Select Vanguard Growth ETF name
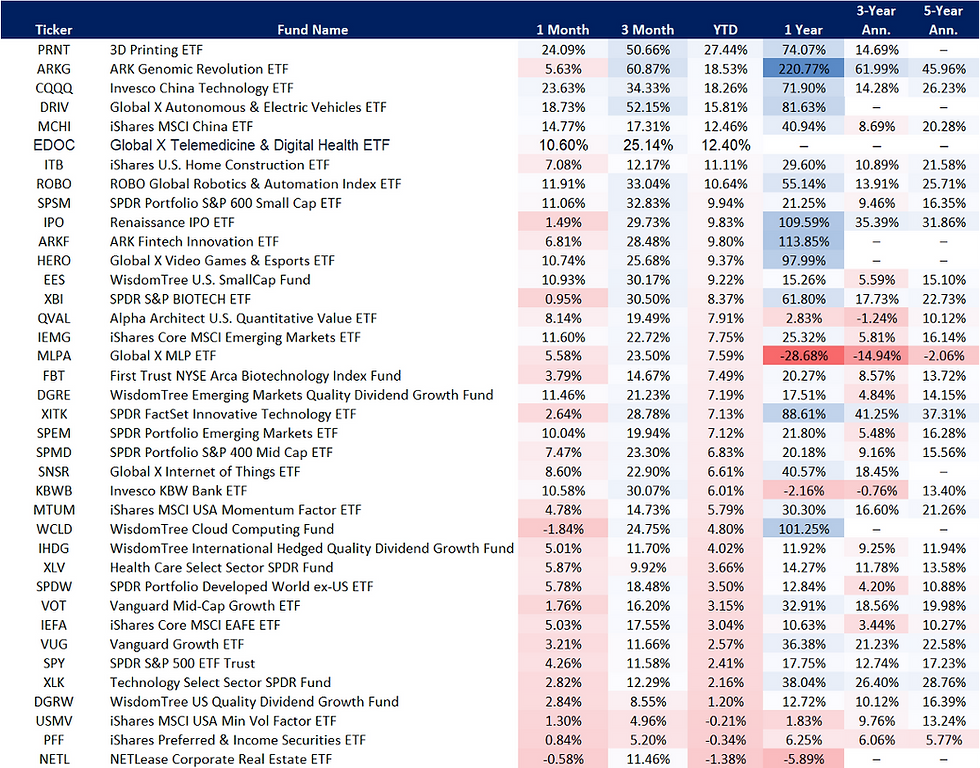The width and height of the screenshot is (980, 768). point(177,644)
